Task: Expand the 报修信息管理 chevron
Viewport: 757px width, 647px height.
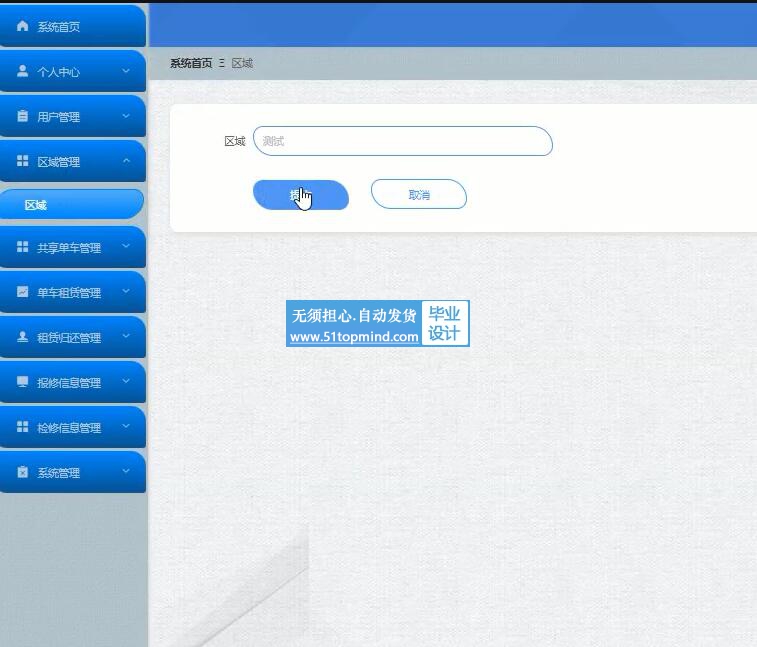Action: click(126, 381)
